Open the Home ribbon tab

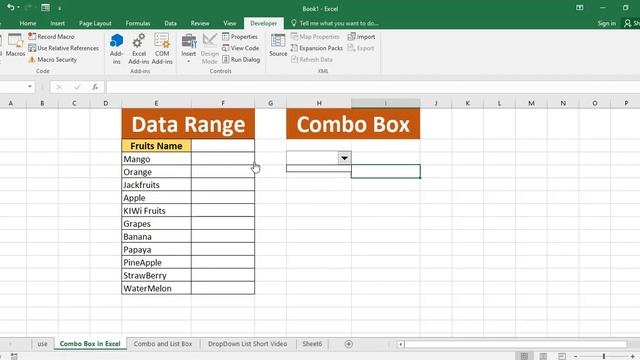coord(28,23)
